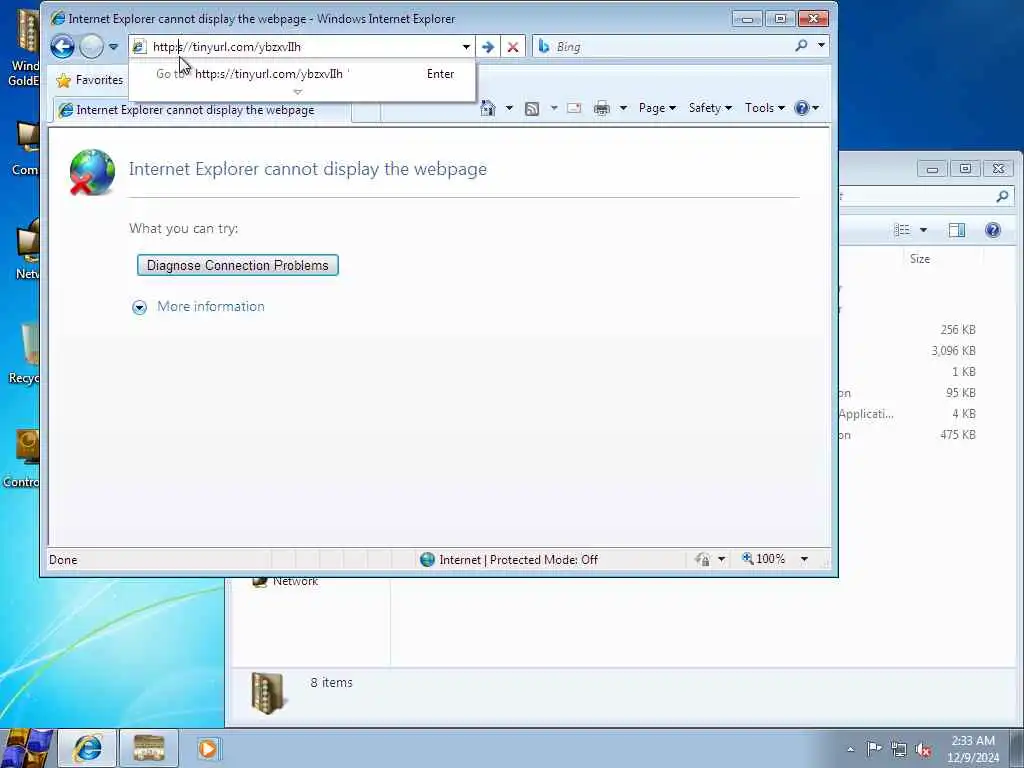Click the Print icon
This screenshot has height=768, width=1024.
[x=601, y=108]
